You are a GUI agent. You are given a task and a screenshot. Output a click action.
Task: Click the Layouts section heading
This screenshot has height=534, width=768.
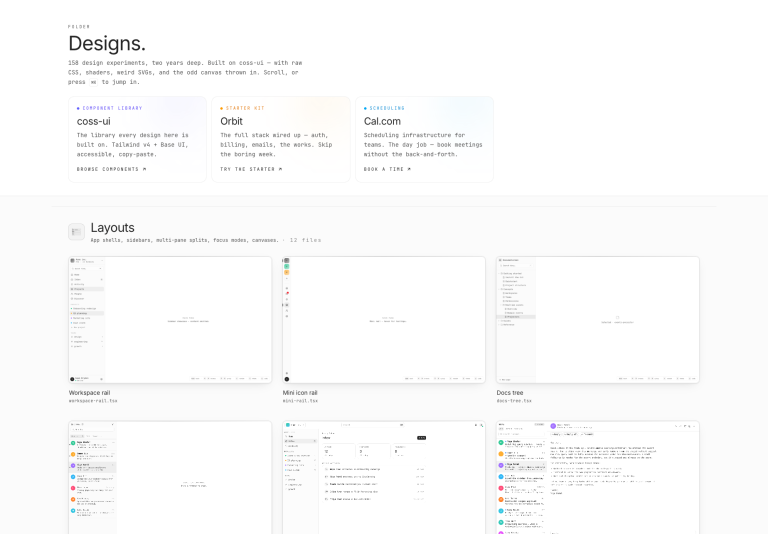(x=113, y=228)
